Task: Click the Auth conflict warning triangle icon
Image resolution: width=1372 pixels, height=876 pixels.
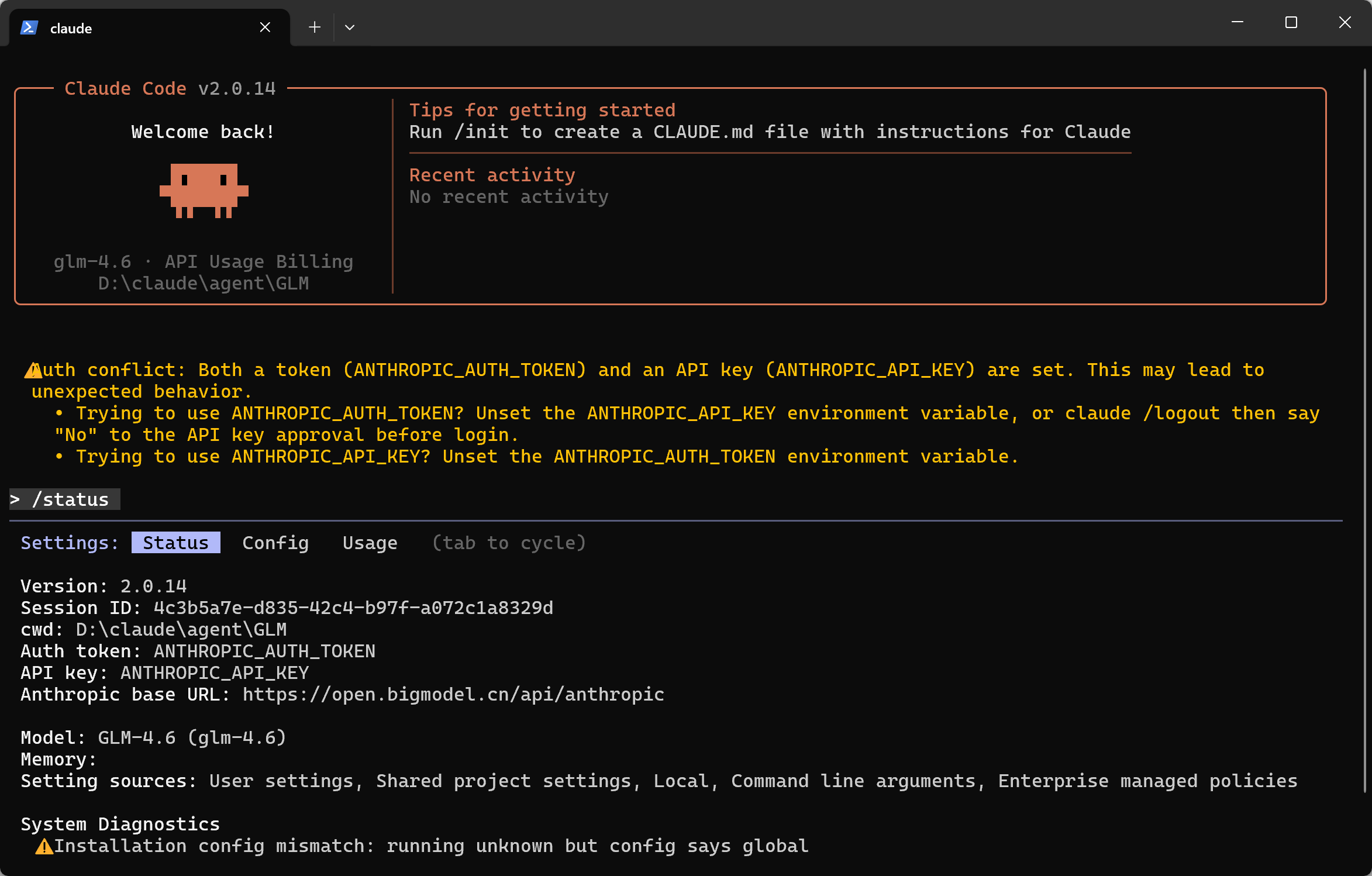Action: click(33, 370)
